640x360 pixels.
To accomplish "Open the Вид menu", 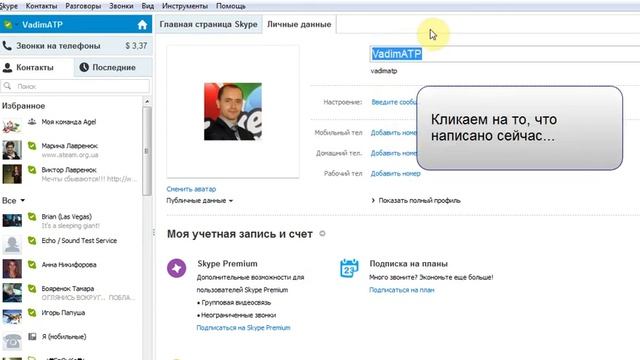I will click(x=147, y=6).
